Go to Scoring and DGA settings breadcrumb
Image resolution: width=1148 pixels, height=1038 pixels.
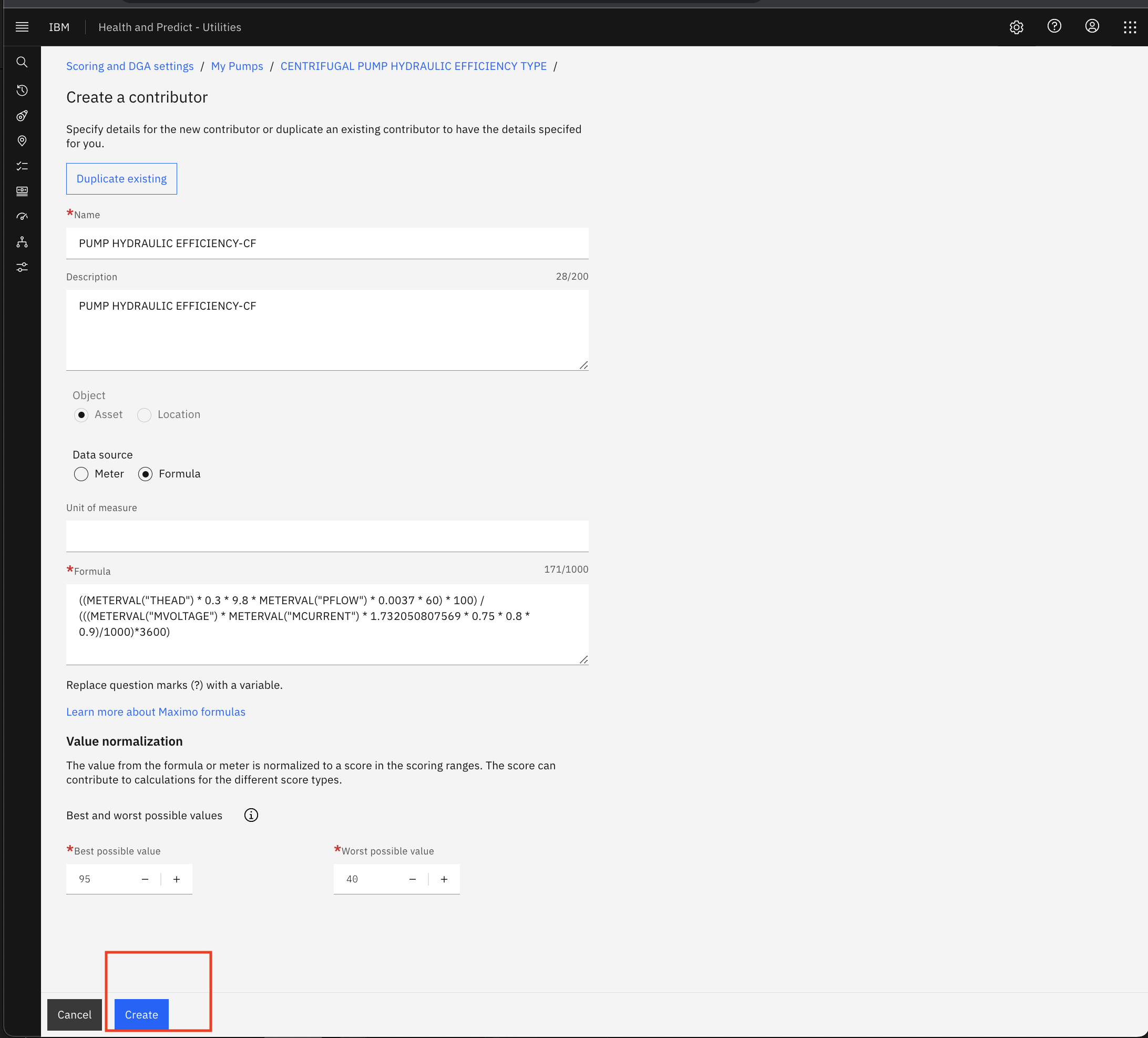click(130, 66)
